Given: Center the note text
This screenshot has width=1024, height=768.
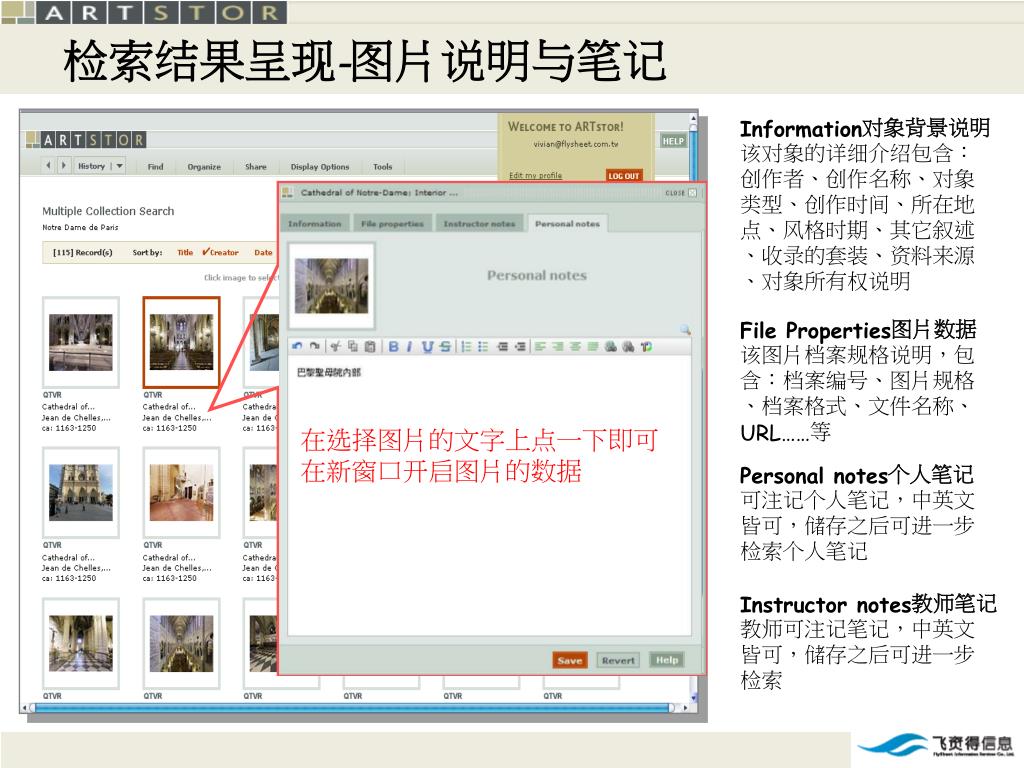Looking at the screenshot, I should tap(575, 346).
